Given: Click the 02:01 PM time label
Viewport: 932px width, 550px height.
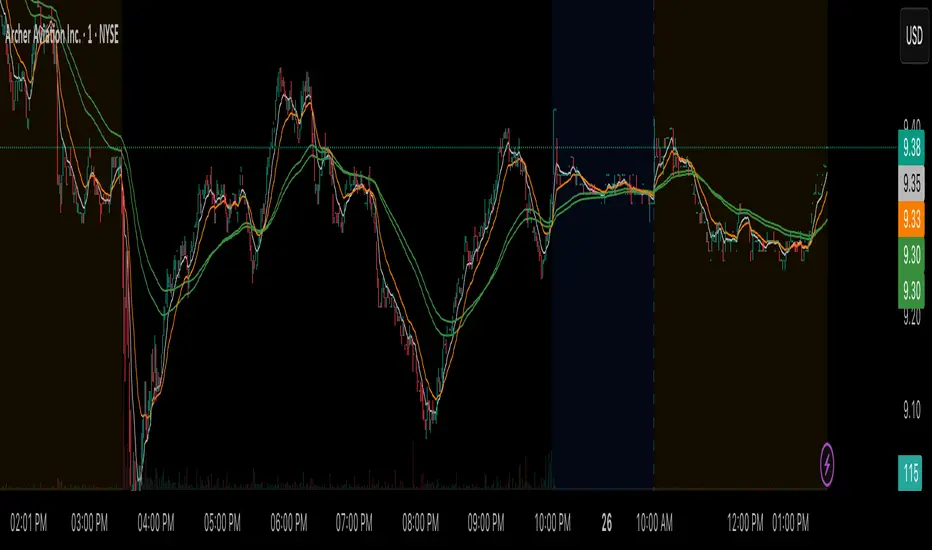Looking at the screenshot, I should tap(29, 523).
